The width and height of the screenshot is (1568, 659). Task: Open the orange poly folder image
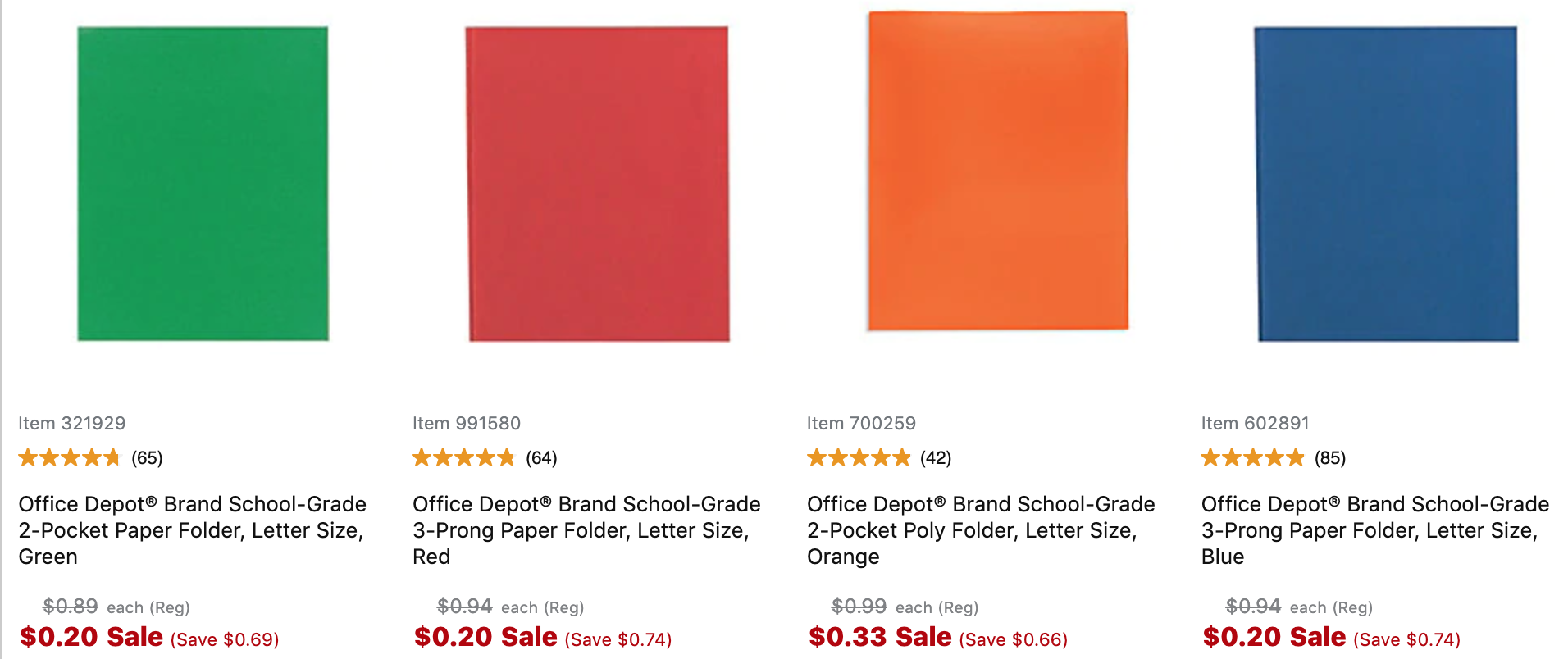coord(998,171)
